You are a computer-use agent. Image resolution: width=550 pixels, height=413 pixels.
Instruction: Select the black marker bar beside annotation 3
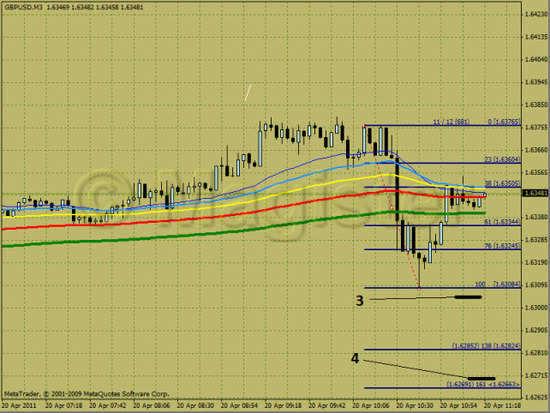468,297
